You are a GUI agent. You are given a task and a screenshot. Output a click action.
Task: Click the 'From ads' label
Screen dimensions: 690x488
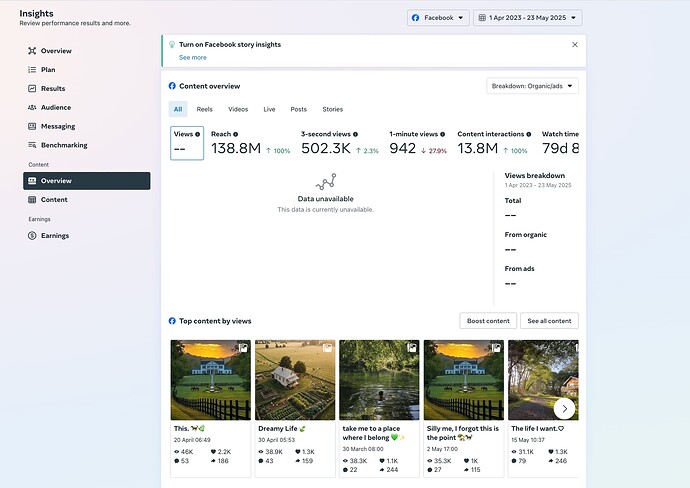519,268
